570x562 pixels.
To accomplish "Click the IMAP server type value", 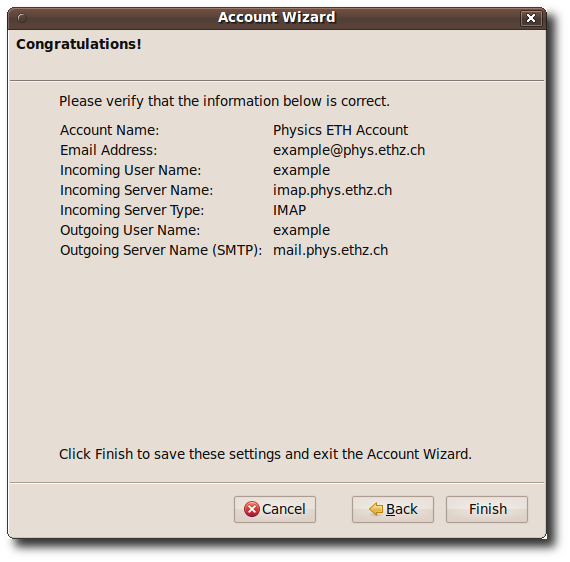I will pyautogui.click(x=289, y=210).
